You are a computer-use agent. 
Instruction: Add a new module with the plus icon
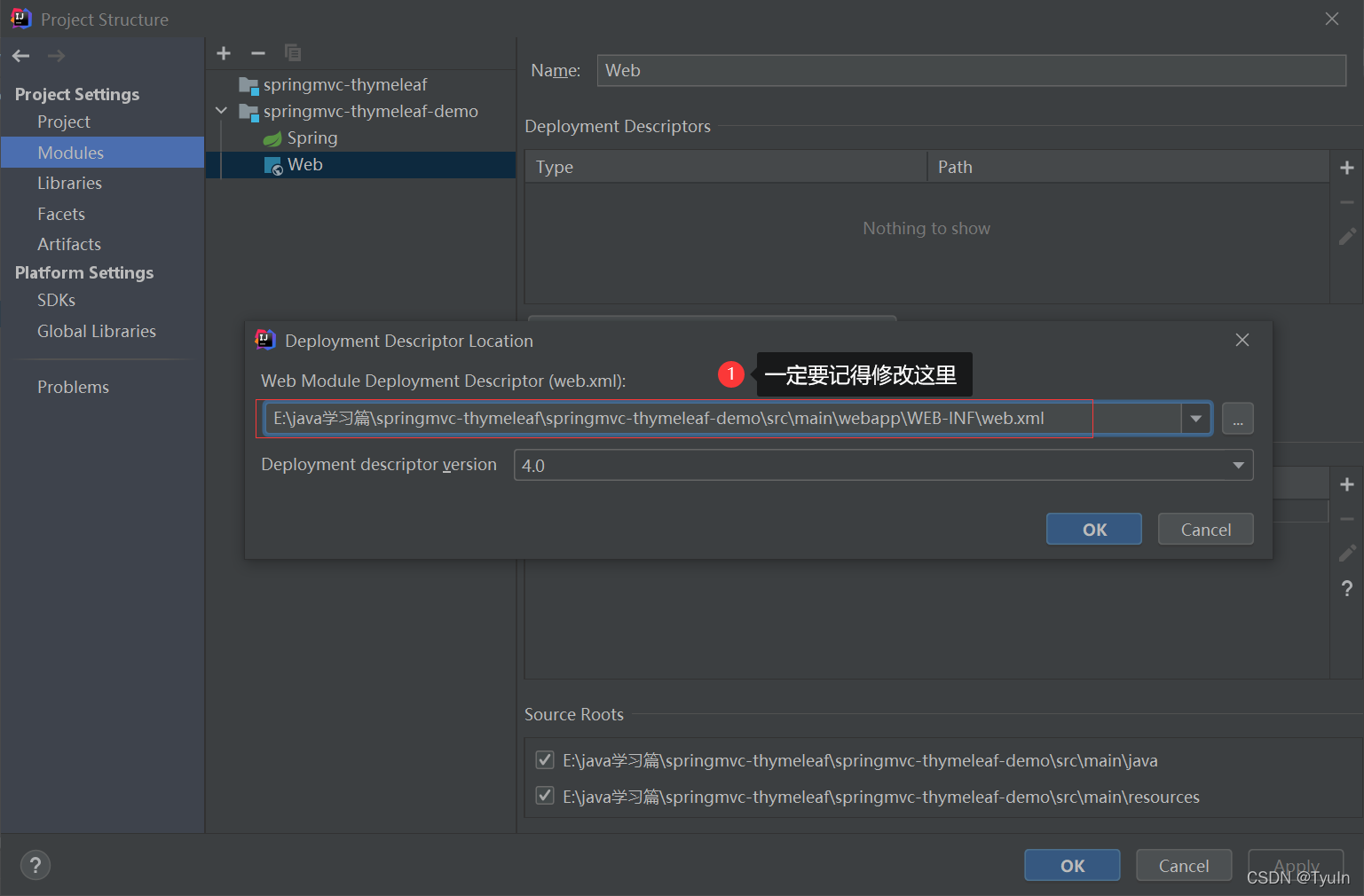click(x=224, y=53)
